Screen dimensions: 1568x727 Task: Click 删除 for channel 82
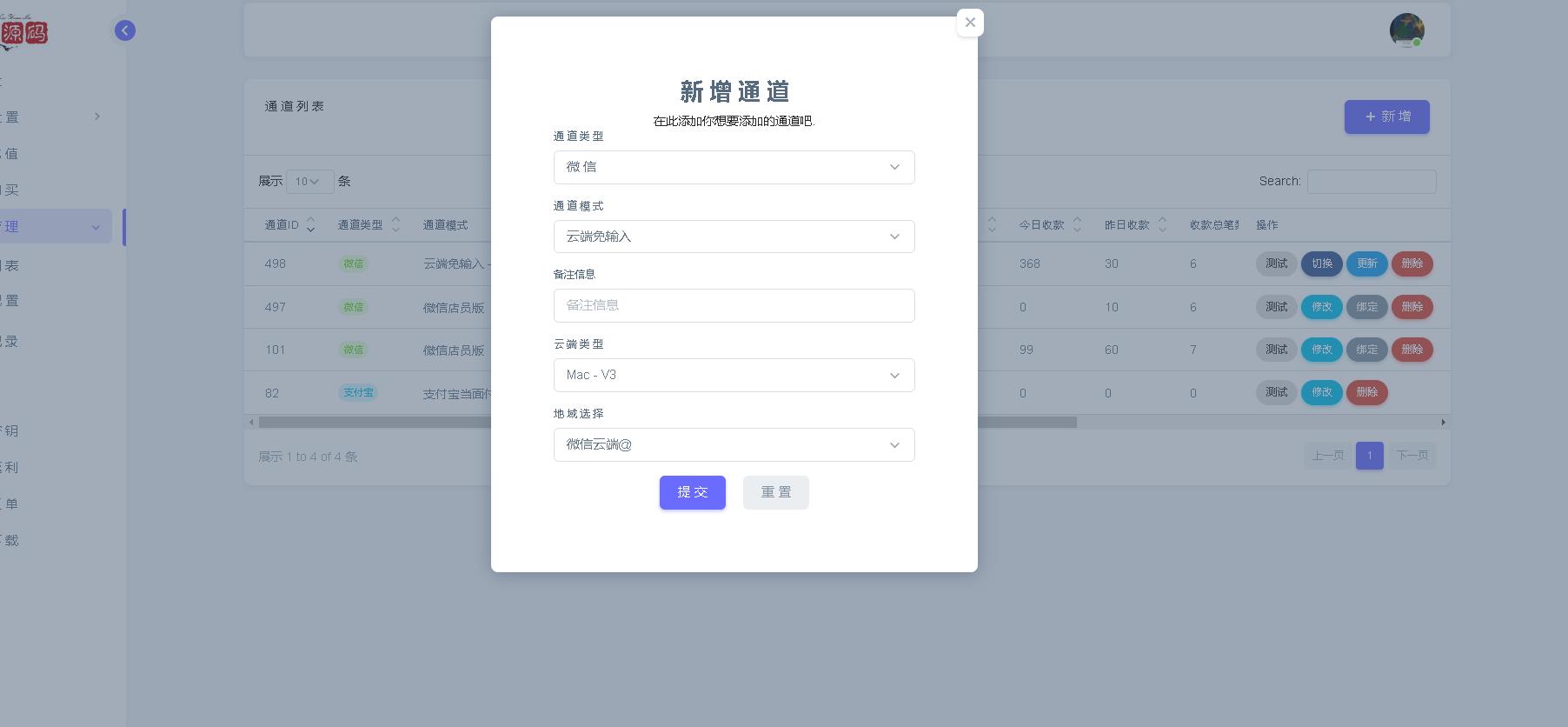(1366, 392)
